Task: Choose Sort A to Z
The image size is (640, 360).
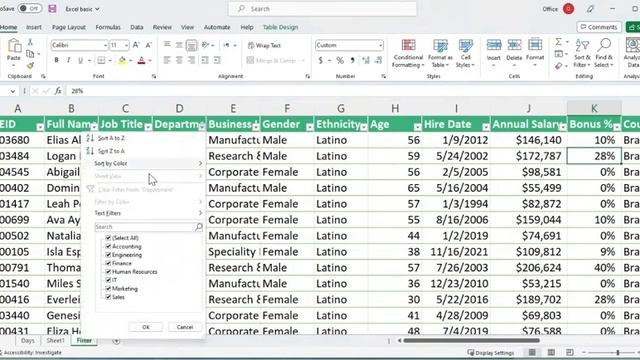Action: [111, 138]
